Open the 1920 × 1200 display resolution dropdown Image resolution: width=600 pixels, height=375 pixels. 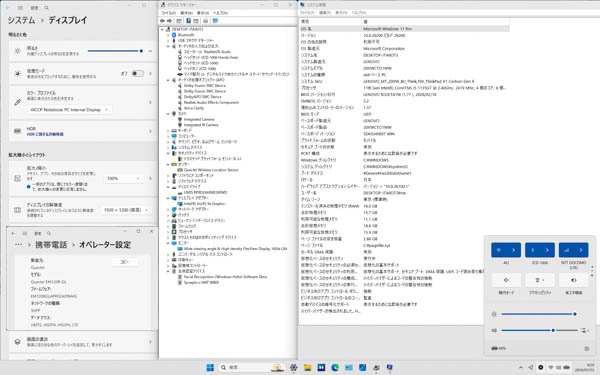coord(126,210)
